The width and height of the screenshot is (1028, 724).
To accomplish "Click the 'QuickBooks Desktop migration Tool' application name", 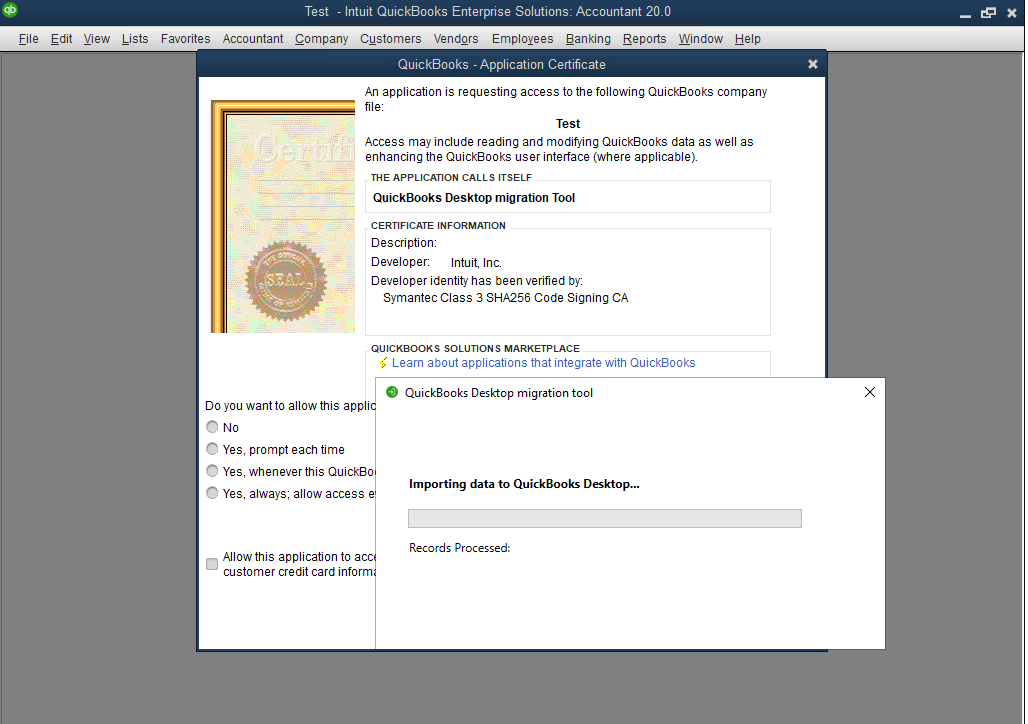I will [474, 197].
